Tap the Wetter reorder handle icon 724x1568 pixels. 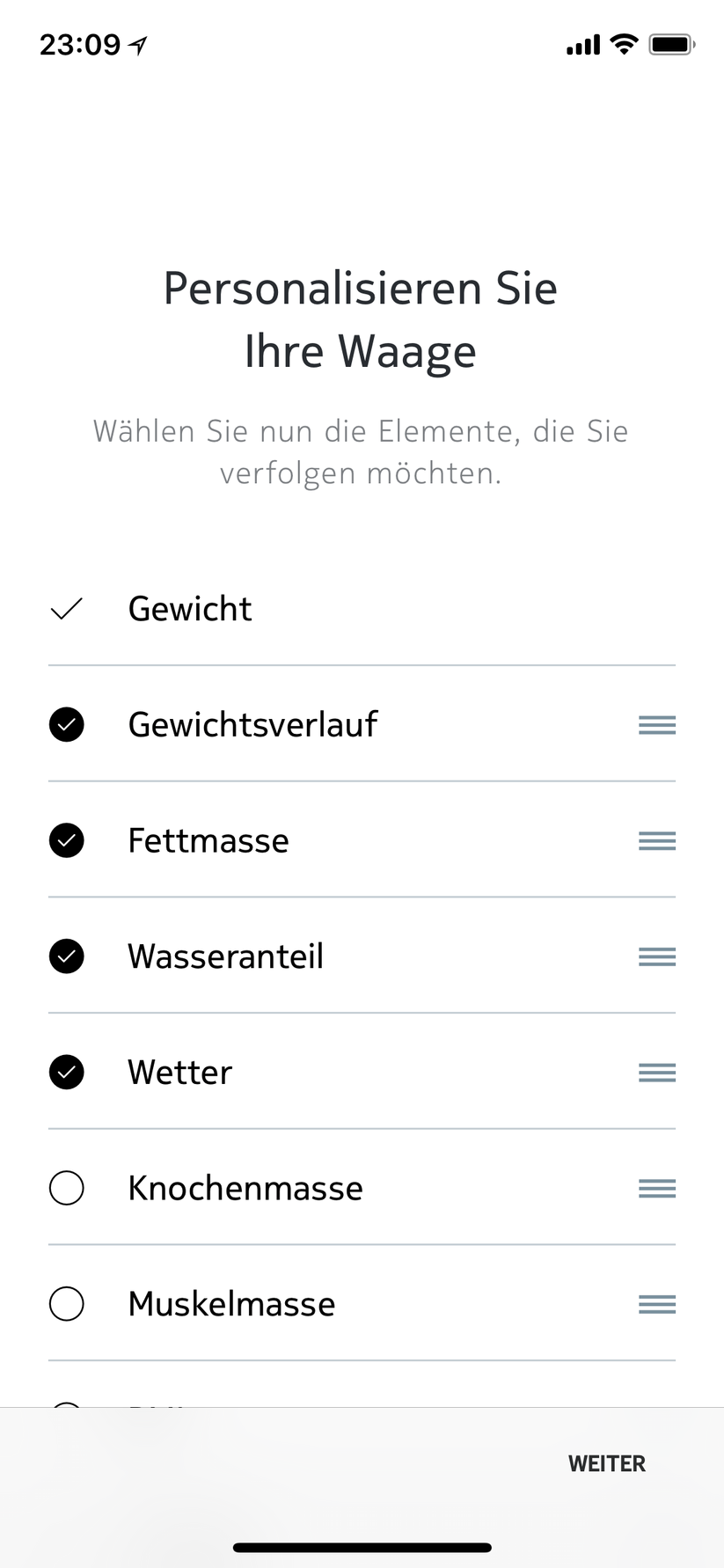pos(657,1073)
